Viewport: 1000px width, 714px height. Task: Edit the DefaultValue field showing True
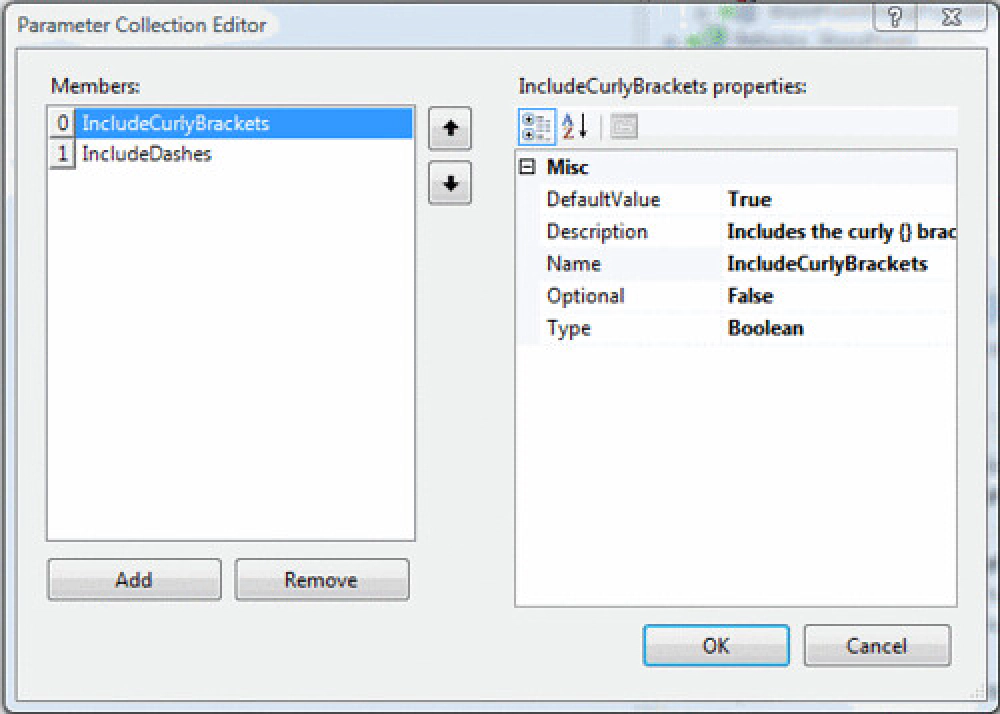(839, 200)
